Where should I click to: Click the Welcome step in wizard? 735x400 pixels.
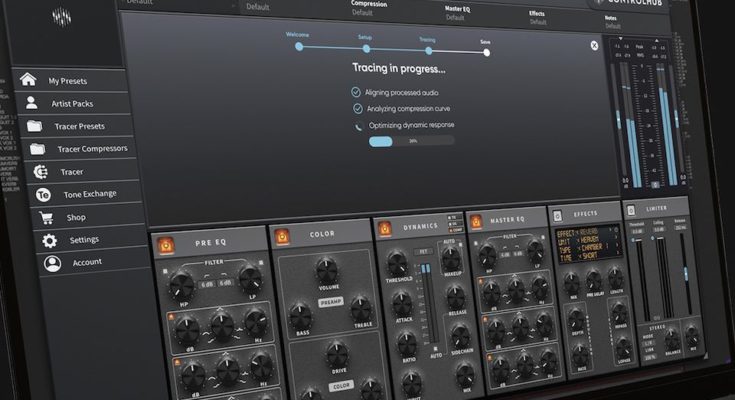297,45
